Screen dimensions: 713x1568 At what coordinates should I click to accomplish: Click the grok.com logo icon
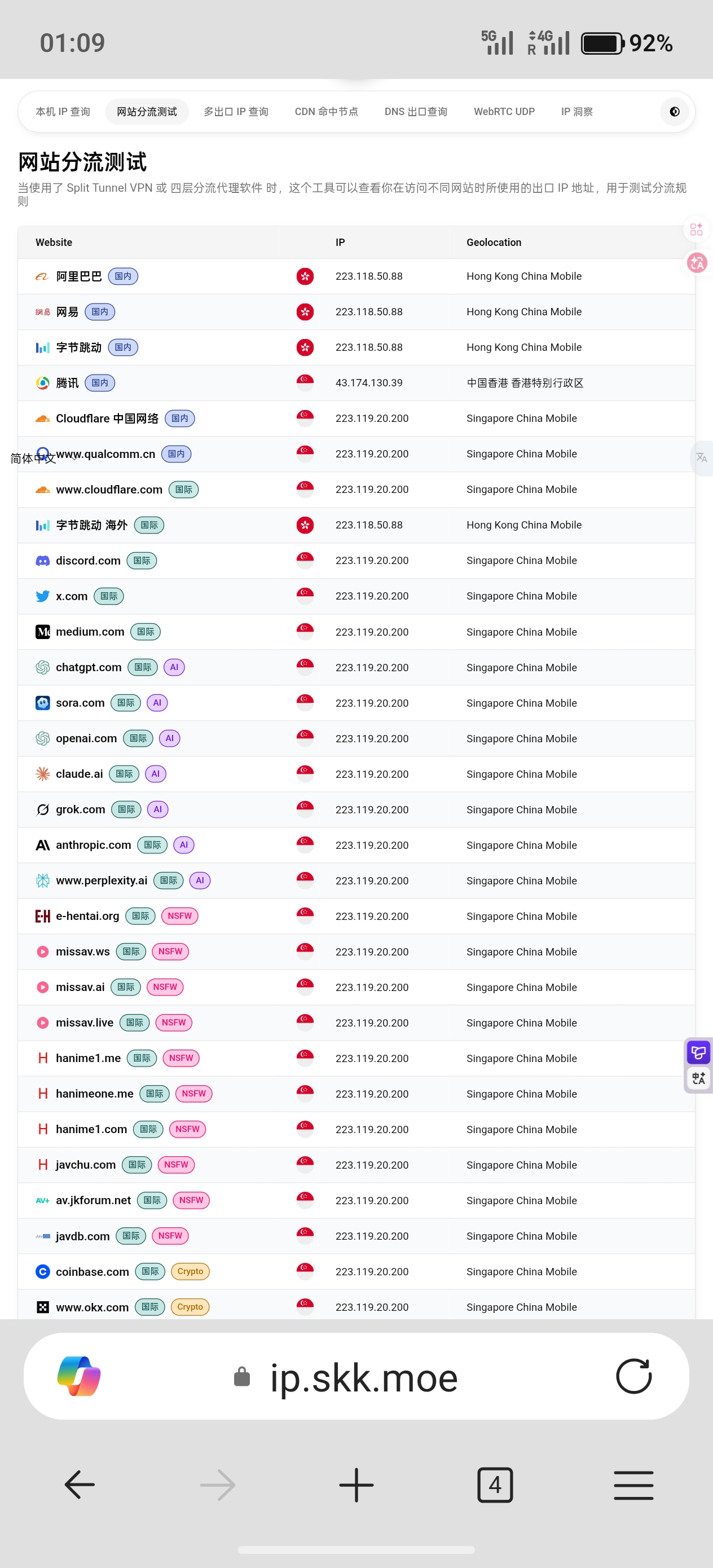[x=42, y=809]
